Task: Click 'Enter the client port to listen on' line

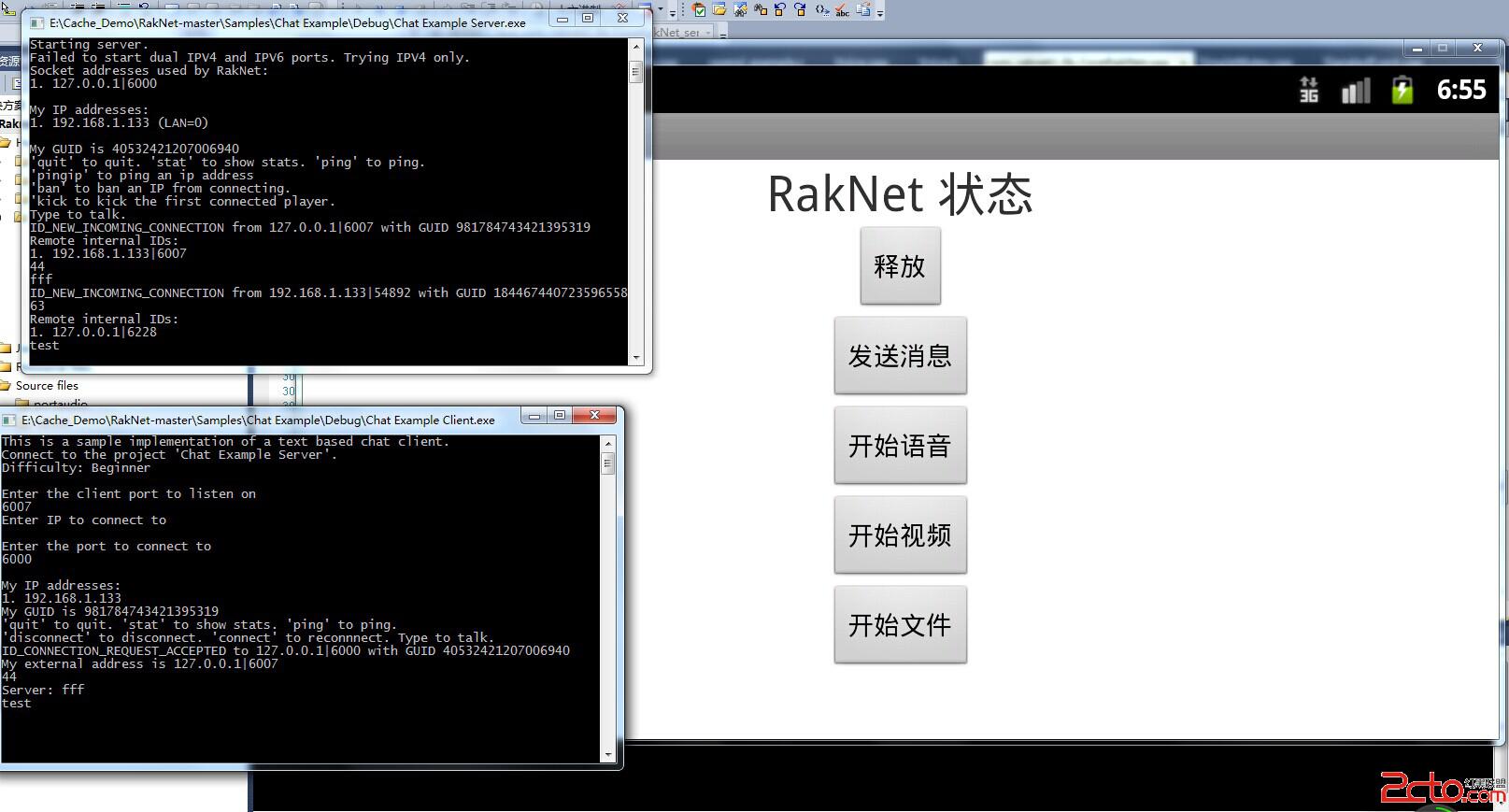Action: click(129, 493)
